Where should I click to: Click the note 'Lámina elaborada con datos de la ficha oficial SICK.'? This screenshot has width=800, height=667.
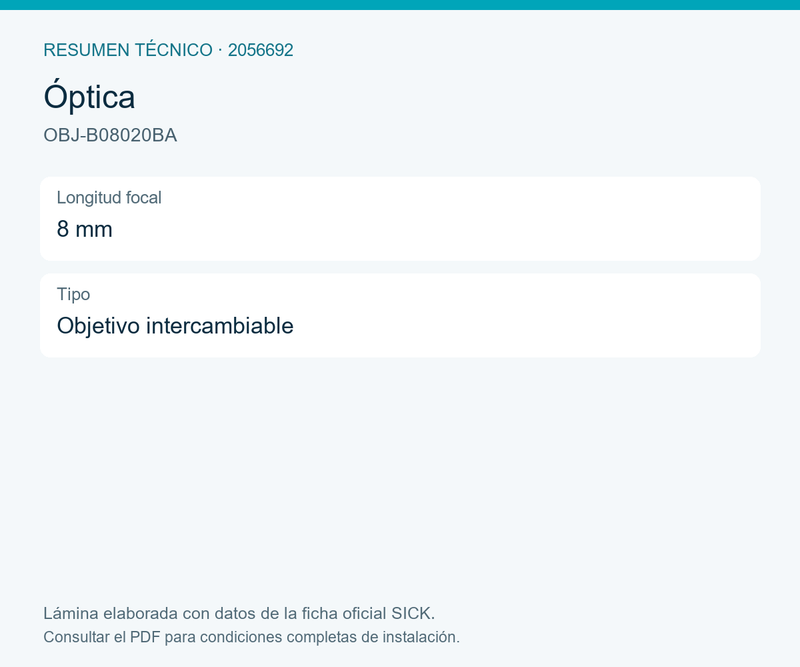pyautogui.click(x=239, y=613)
